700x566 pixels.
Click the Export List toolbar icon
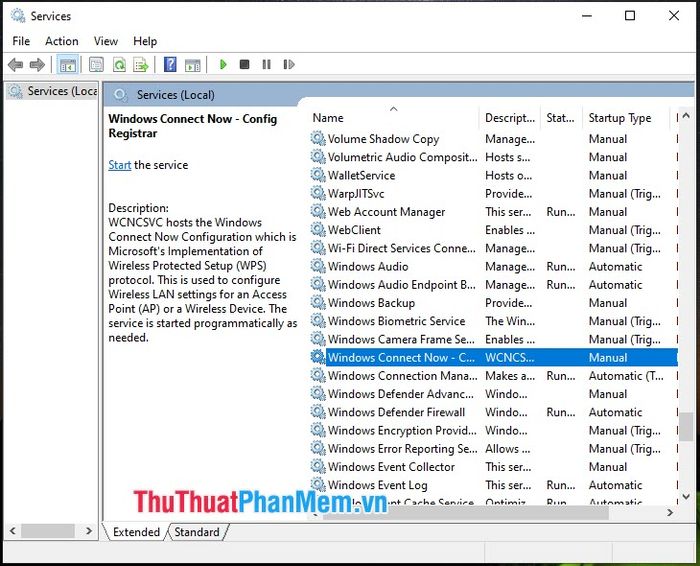[141, 65]
